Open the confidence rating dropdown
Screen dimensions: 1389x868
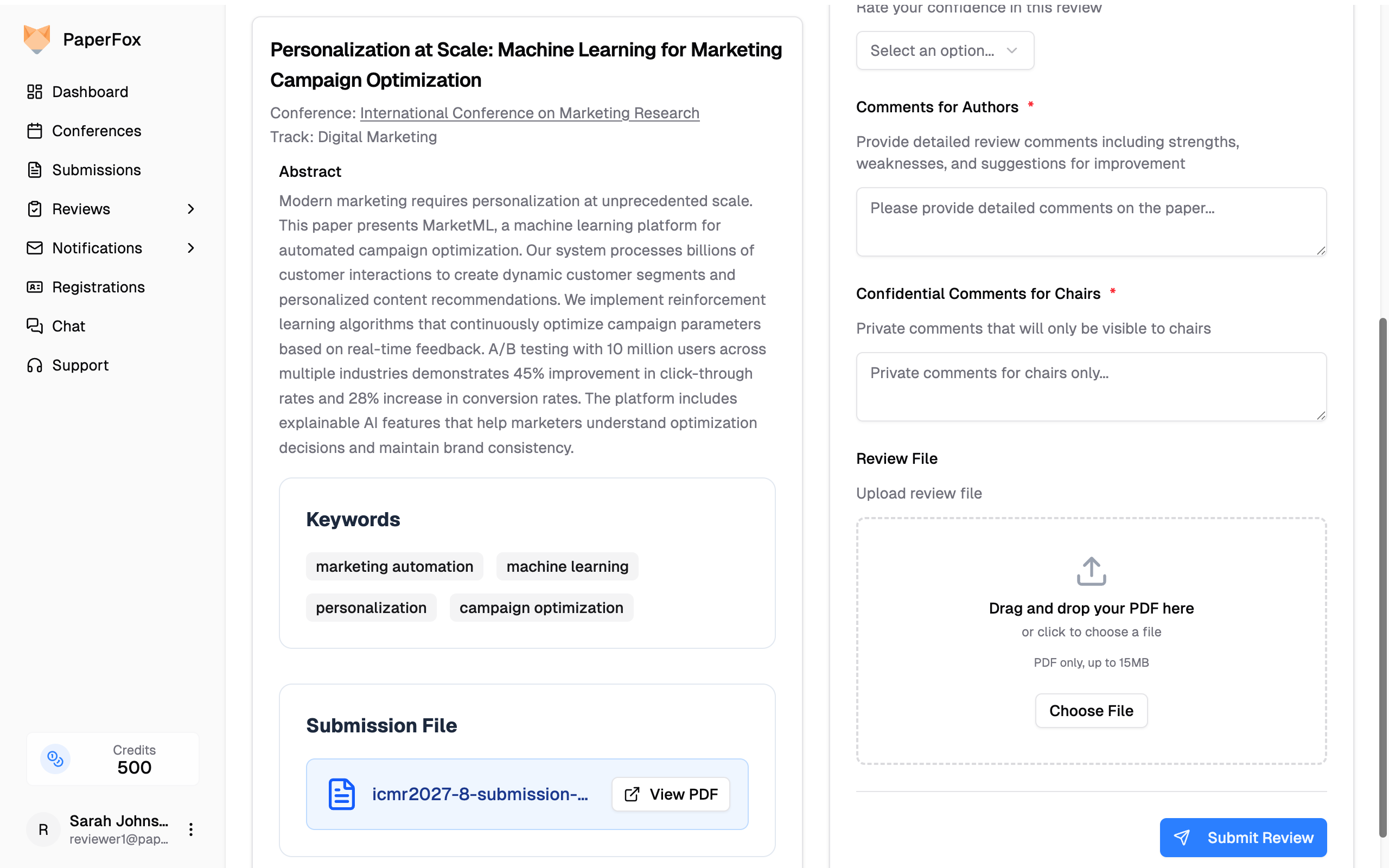[944, 50]
